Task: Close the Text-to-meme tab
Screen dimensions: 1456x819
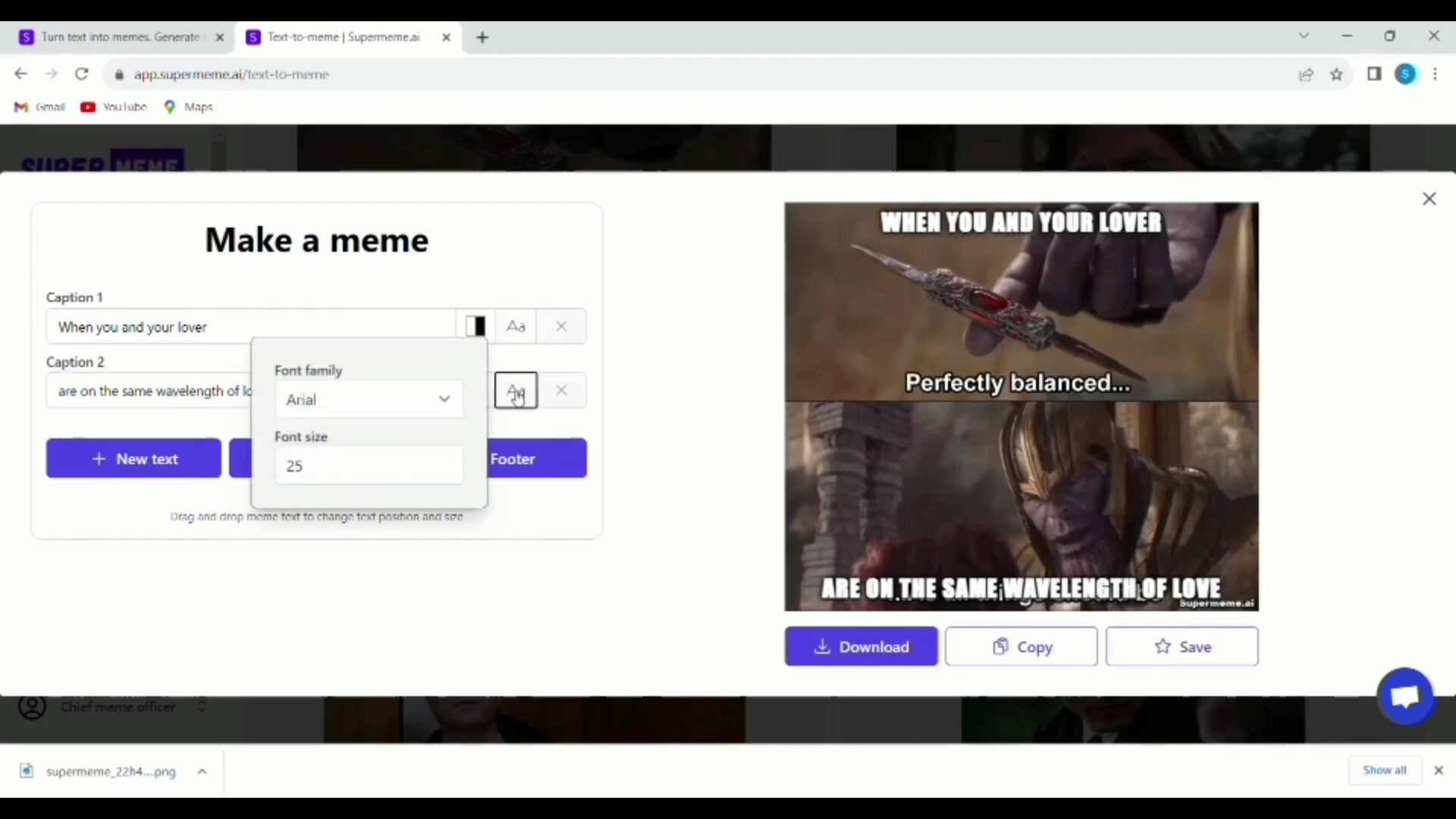Action: (x=447, y=37)
